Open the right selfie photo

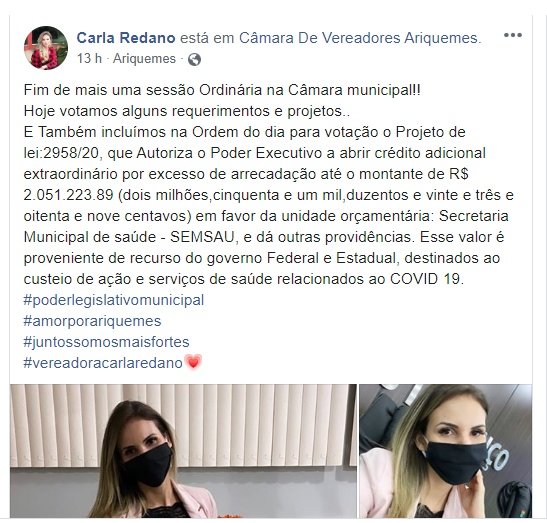(x=445, y=451)
